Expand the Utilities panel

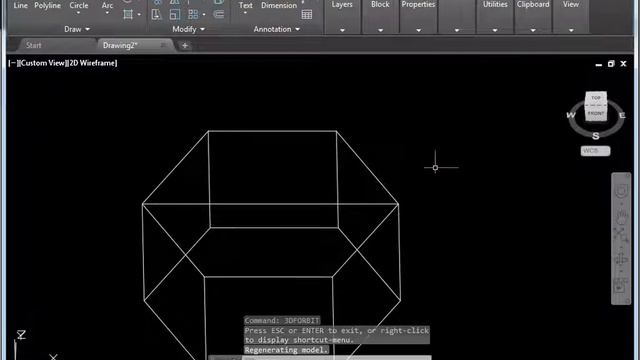495,30
